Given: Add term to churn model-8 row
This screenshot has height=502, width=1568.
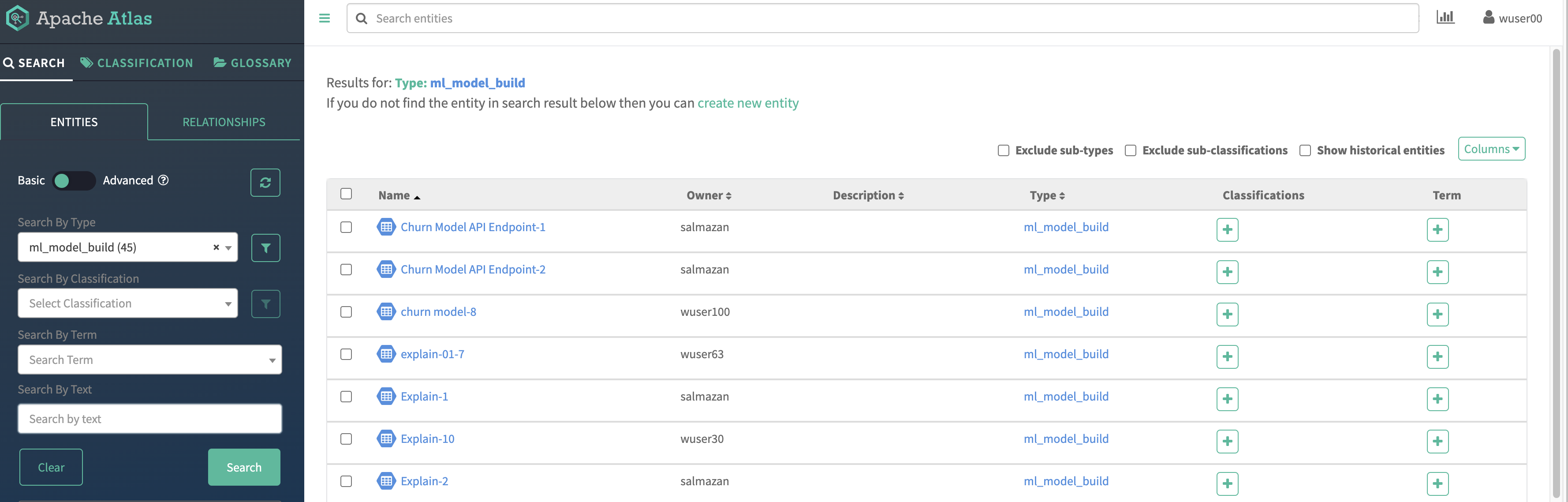Looking at the screenshot, I should tap(1437, 315).
